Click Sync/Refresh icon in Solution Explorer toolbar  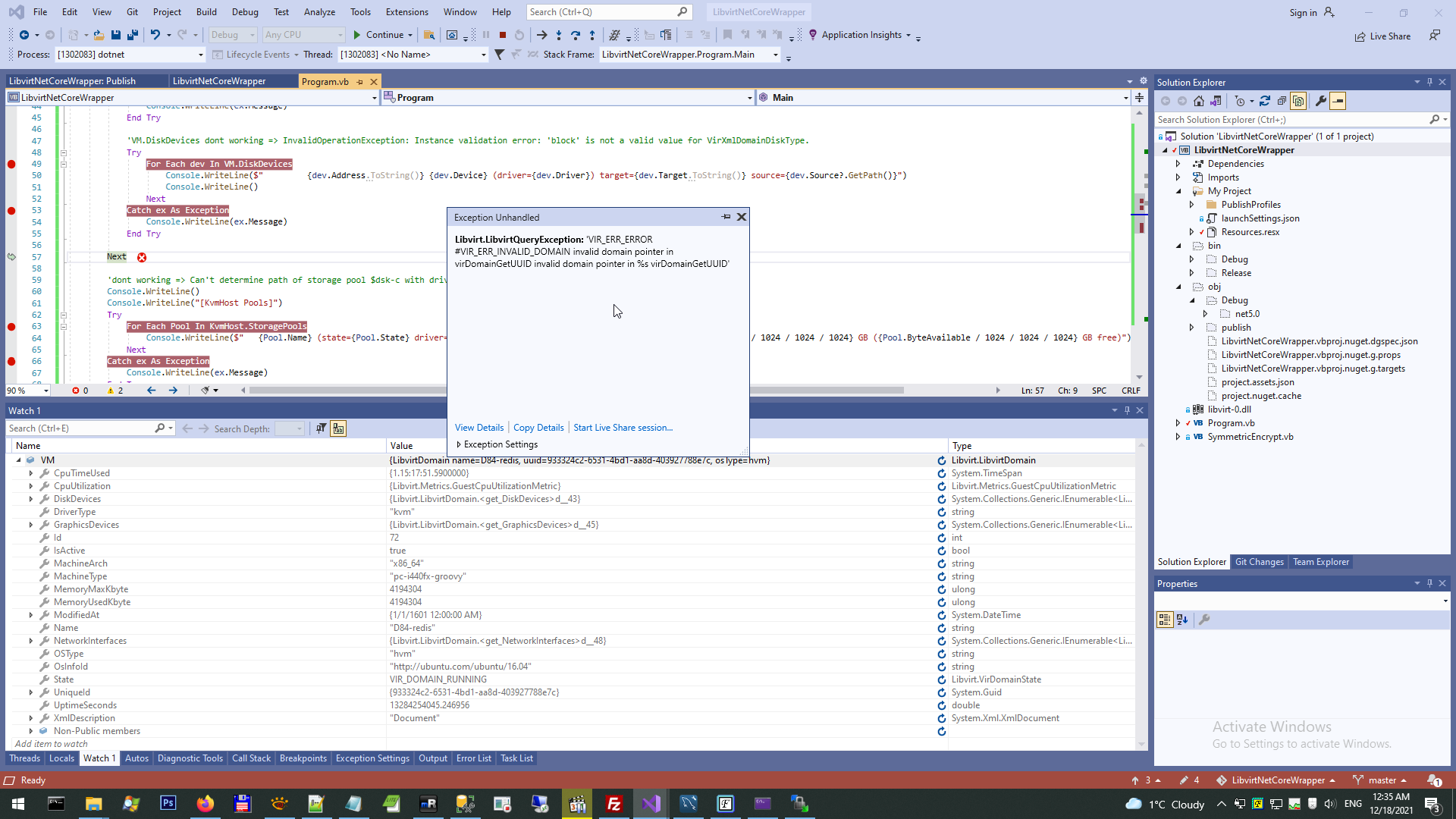click(x=1264, y=101)
